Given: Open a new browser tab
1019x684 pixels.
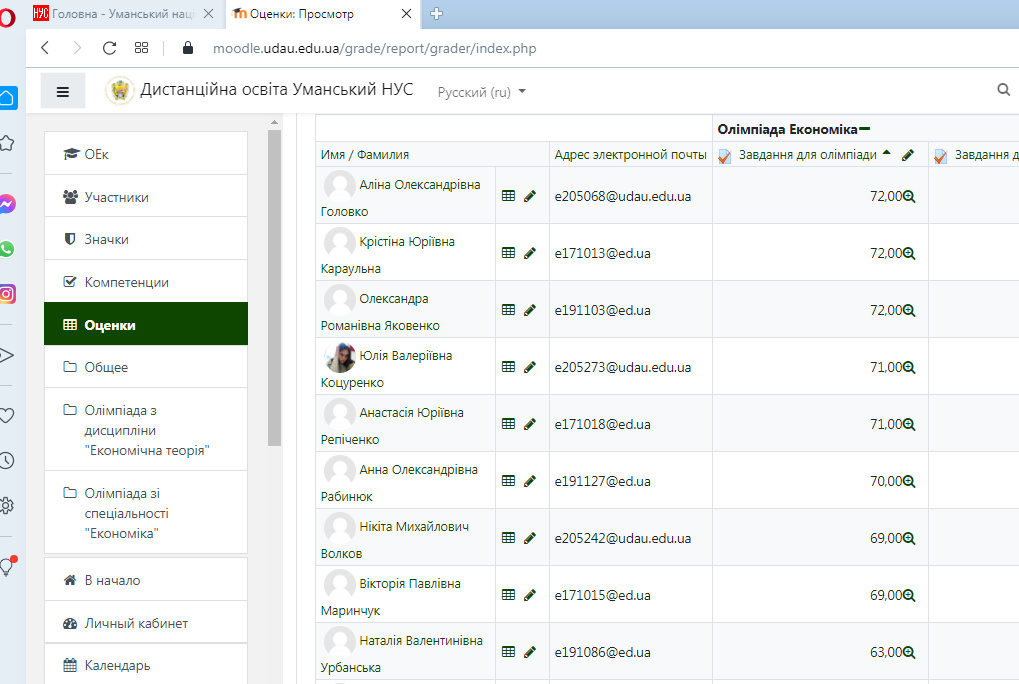Looking at the screenshot, I should coord(437,14).
